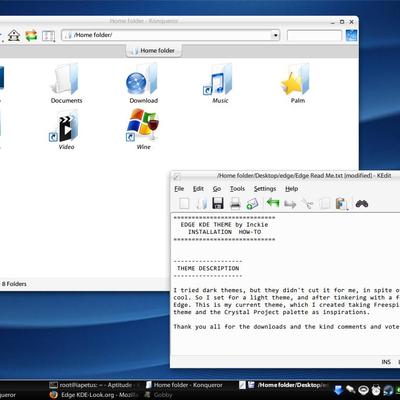The height and width of the screenshot is (400, 400).
Task: Maximize the Konqueror window
Action: pyautogui.click(x=342, y=22)
